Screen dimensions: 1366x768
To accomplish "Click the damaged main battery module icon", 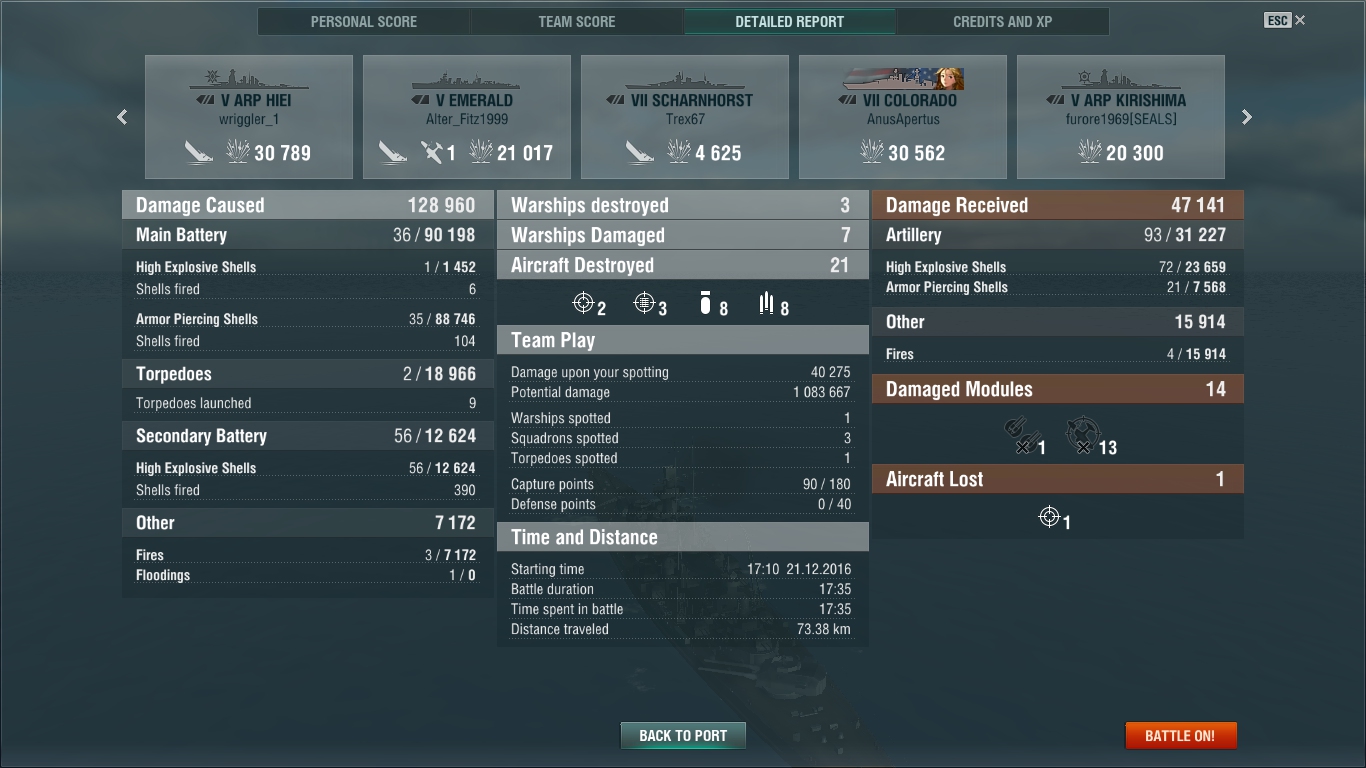I will 1018,434.
